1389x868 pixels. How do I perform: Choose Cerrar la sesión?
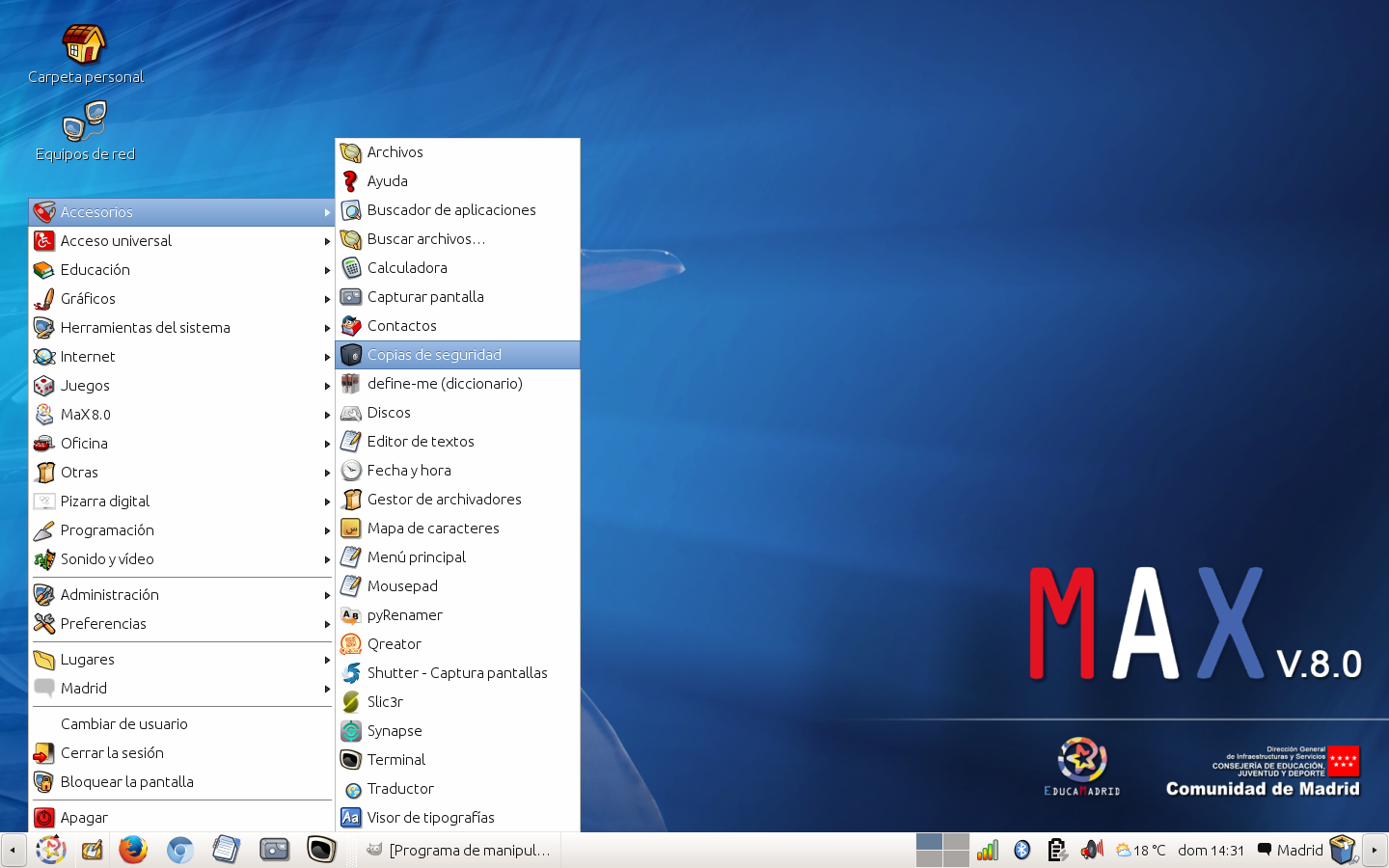click(x=112, y=753)
